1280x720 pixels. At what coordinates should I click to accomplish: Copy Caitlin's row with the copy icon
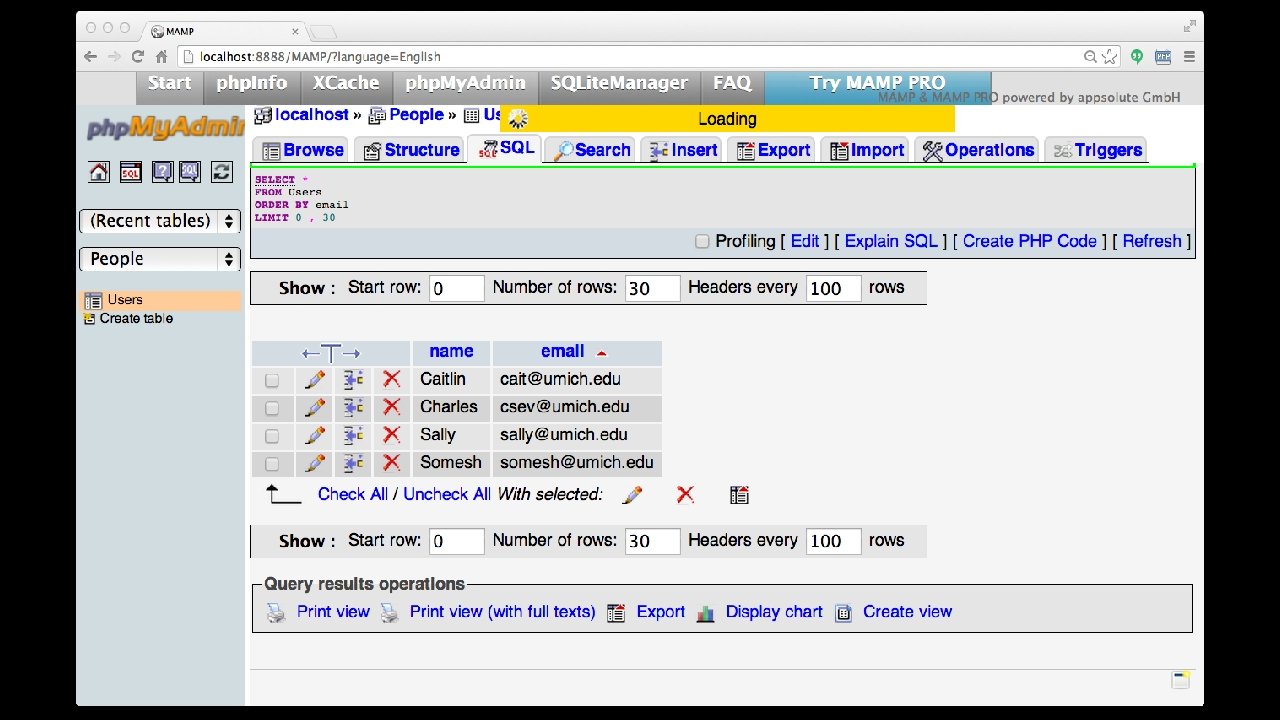pos(353,379)
